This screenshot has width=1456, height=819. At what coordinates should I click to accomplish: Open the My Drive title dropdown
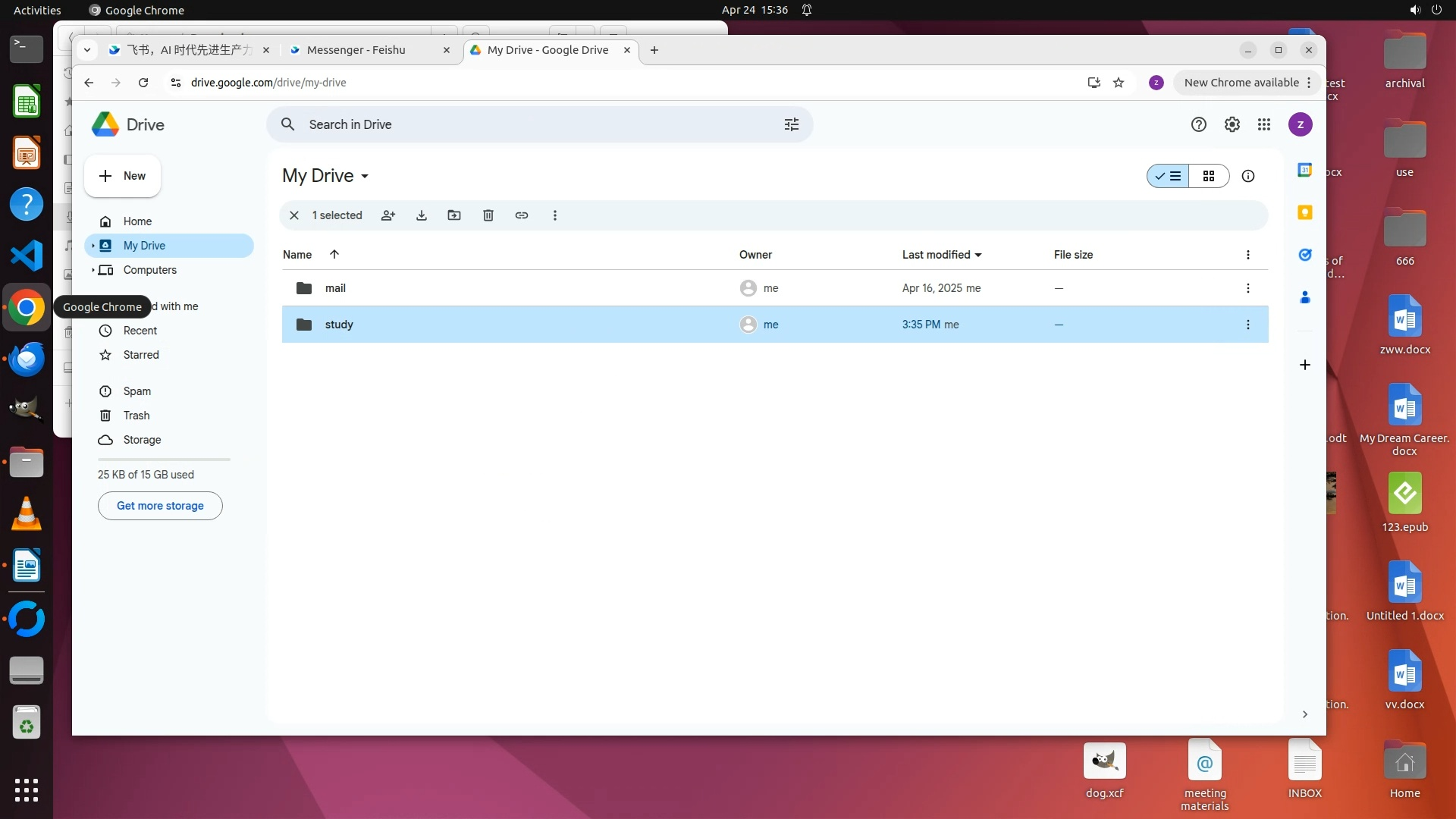[x=365, y=176]
